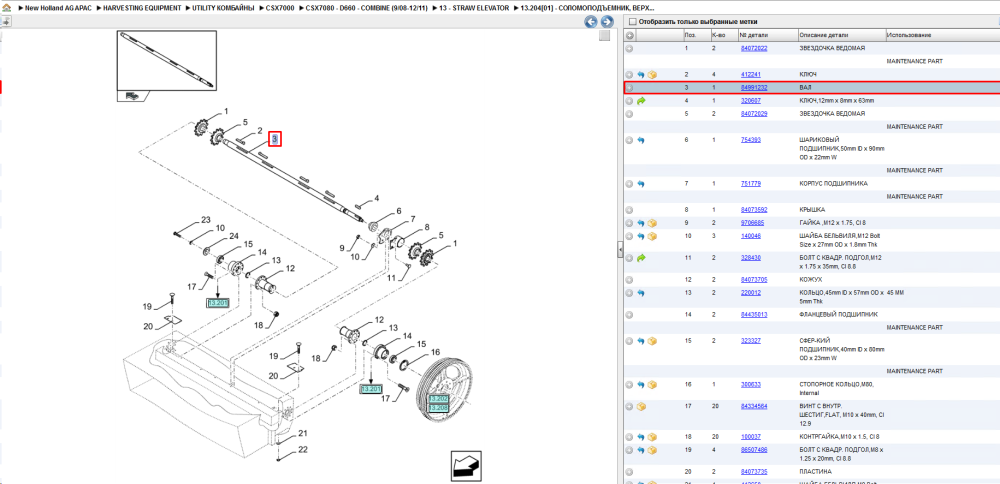Click the 'К-во' column header
Screen dimensions: 1000x484
(723, 35)
